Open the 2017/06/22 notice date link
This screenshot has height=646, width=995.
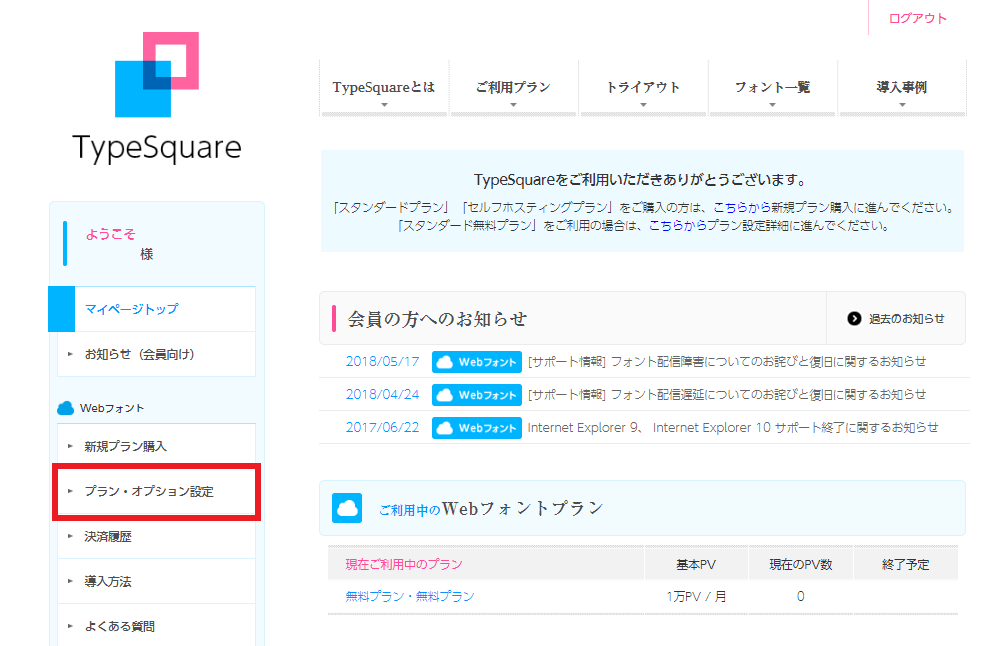382,428
